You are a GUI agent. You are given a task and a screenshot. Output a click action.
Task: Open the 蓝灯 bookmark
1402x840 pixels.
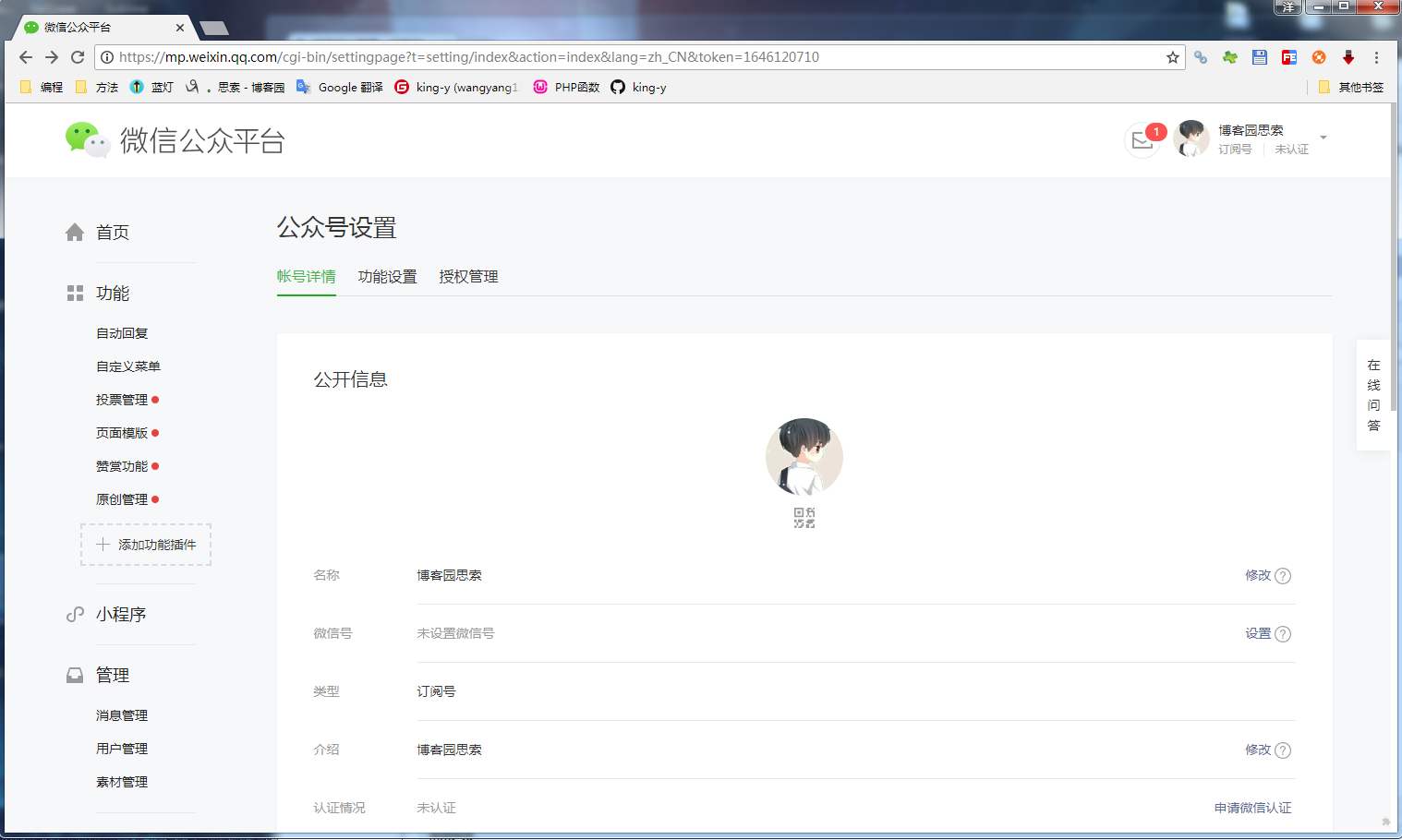[151, 87]
